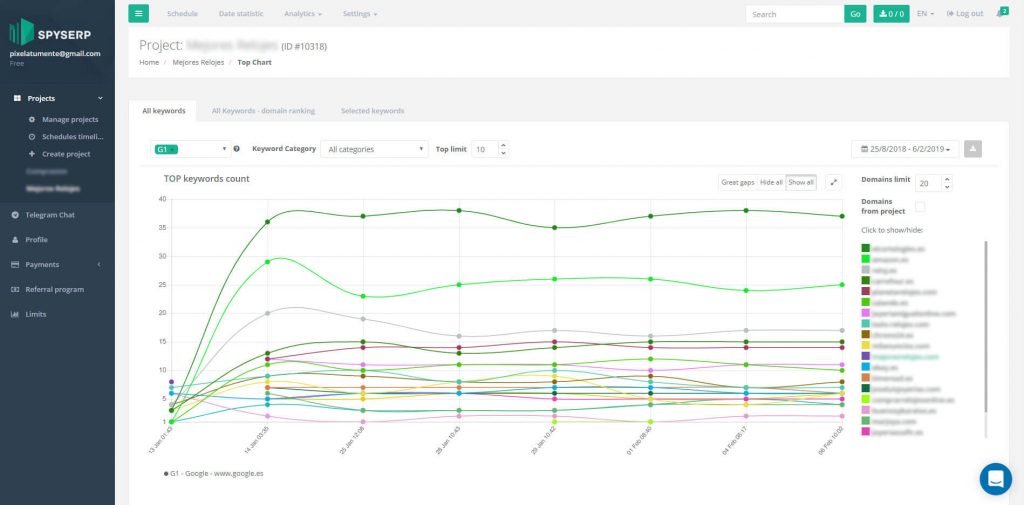
Task: Toggle G1 Google series in chart legend
Action: [214, 473]
